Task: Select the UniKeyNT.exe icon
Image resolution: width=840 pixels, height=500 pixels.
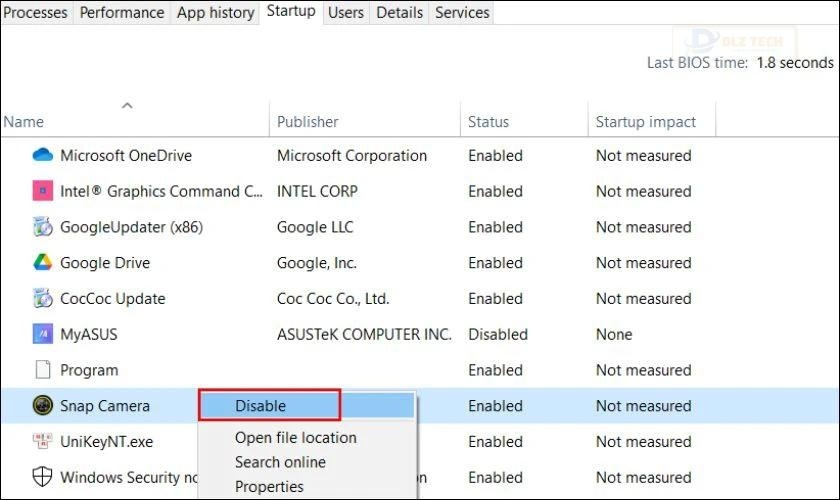Action: point(42,442)
